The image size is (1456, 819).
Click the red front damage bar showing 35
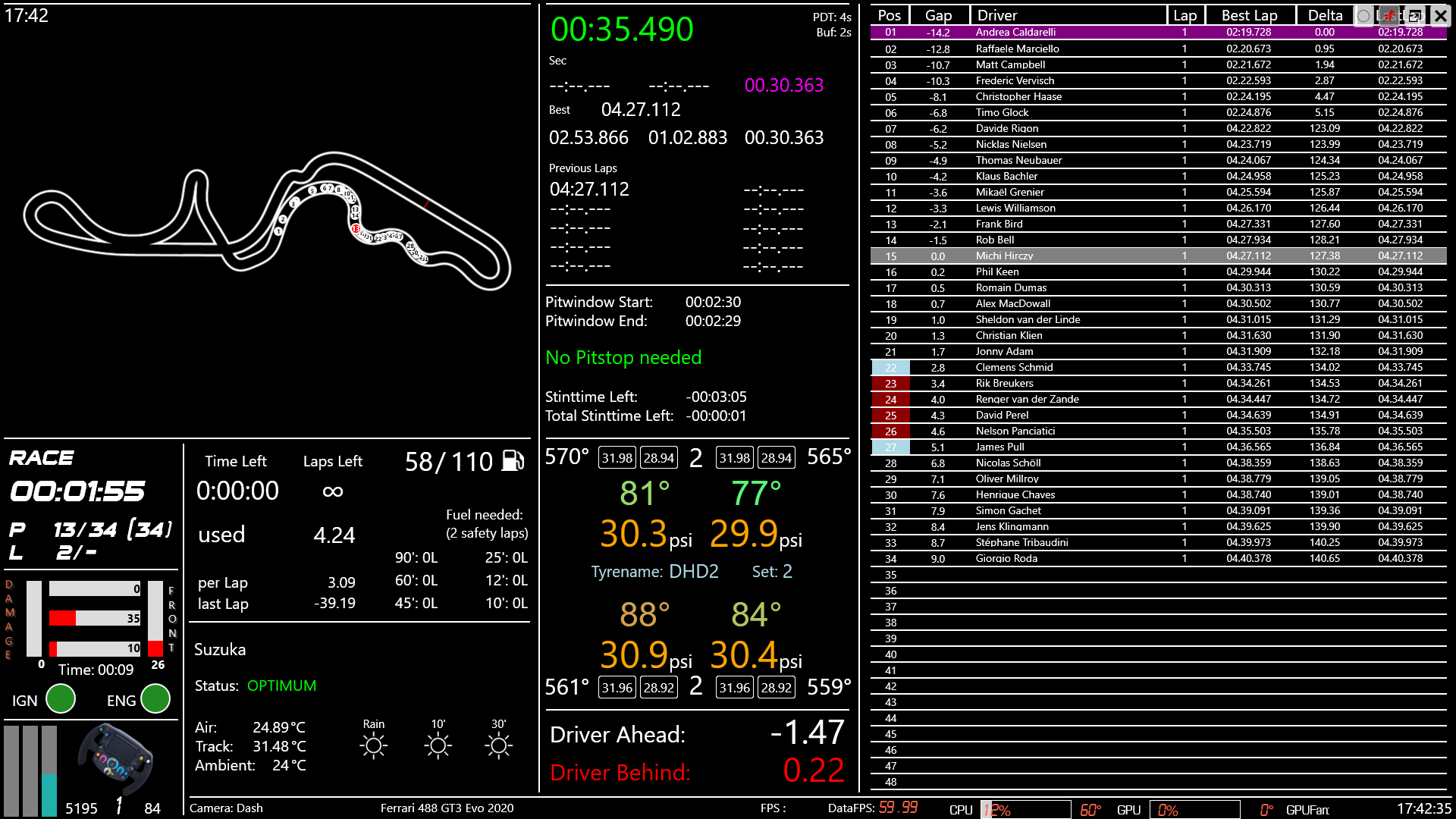(62, 619)
